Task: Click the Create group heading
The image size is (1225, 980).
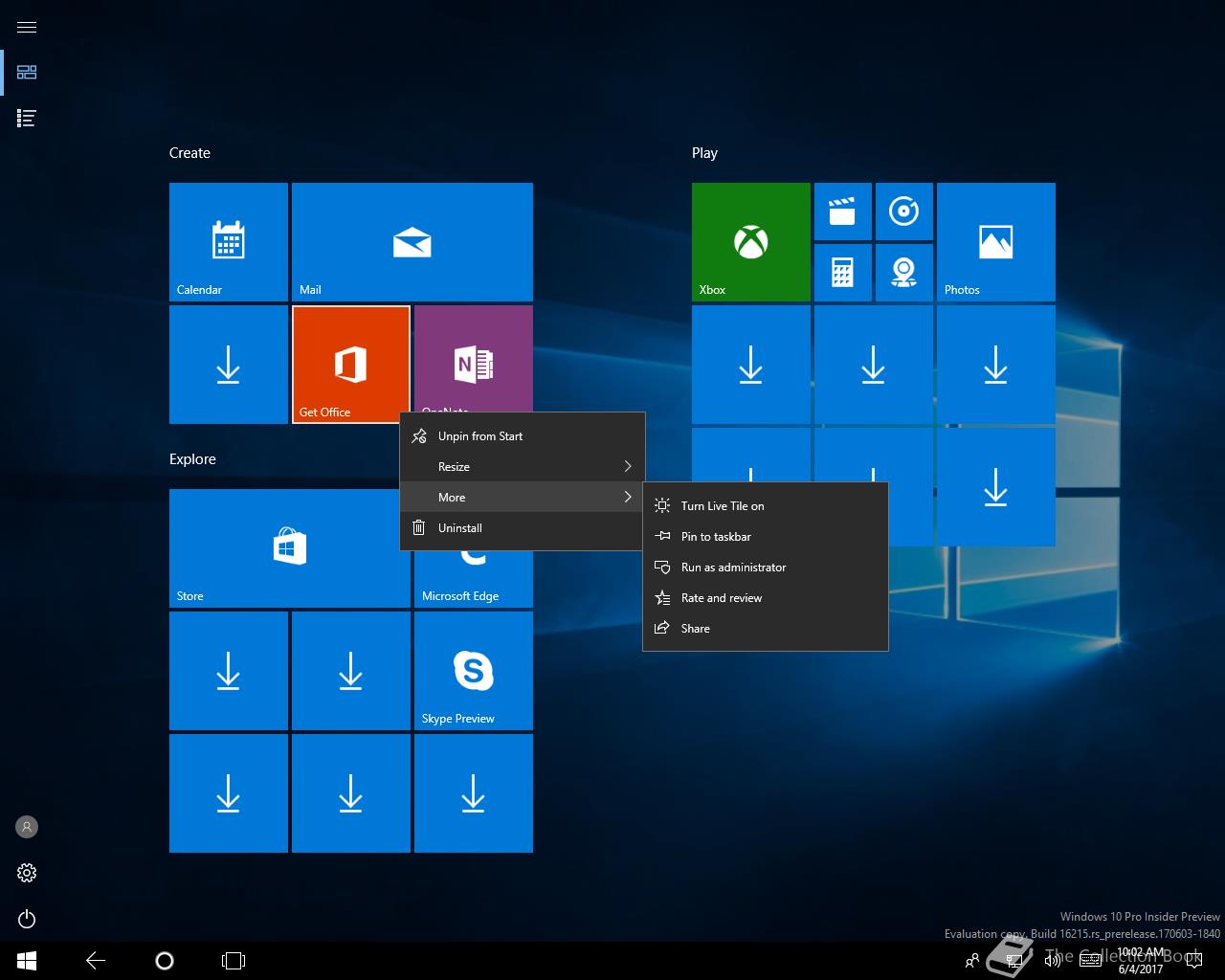Action: coord(189,153)
